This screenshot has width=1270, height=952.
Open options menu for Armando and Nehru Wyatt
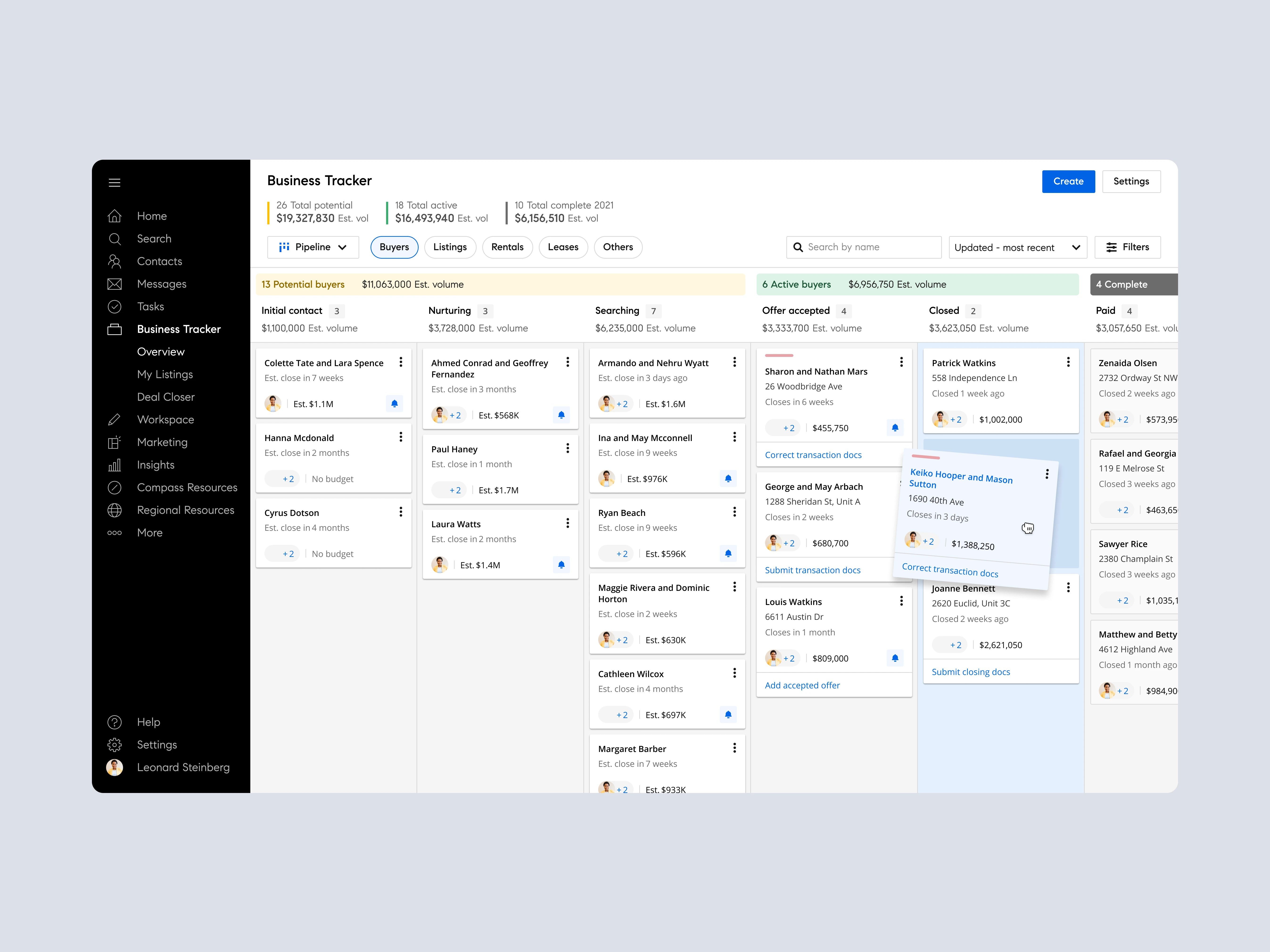coord(734,362)
